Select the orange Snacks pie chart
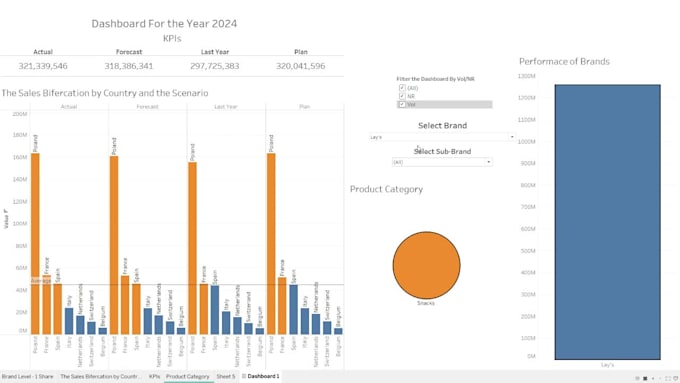680x383 pixels. 426,265
